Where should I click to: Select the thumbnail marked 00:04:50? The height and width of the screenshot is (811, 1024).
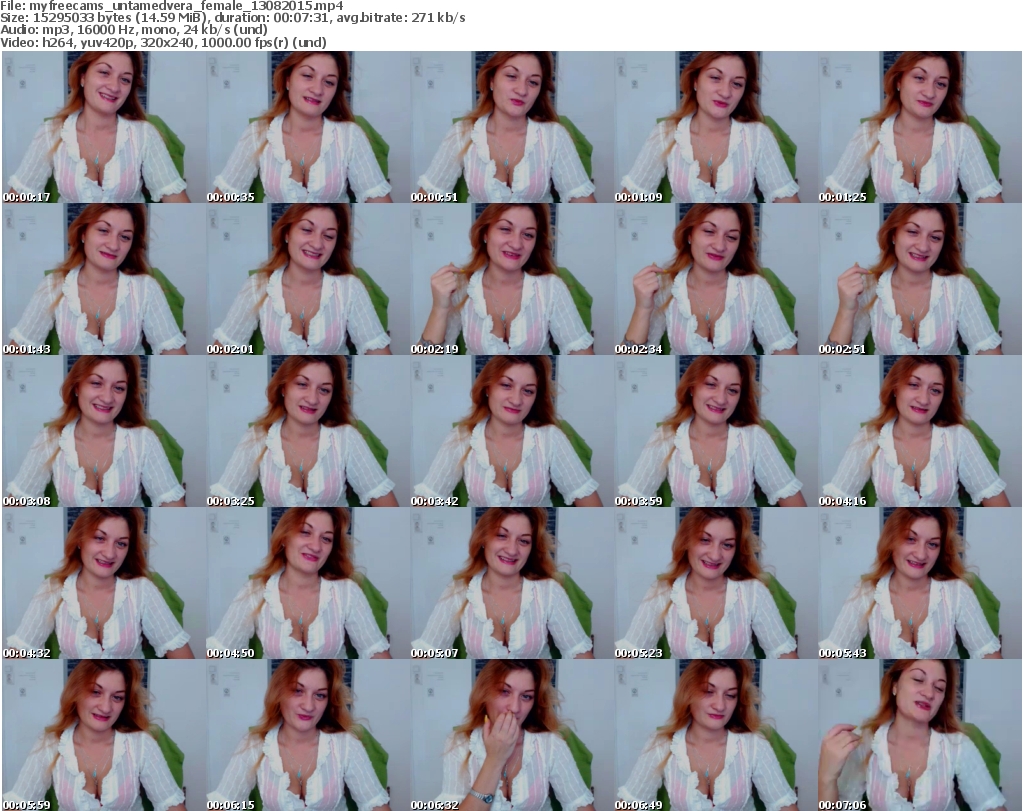coord(308,583)
